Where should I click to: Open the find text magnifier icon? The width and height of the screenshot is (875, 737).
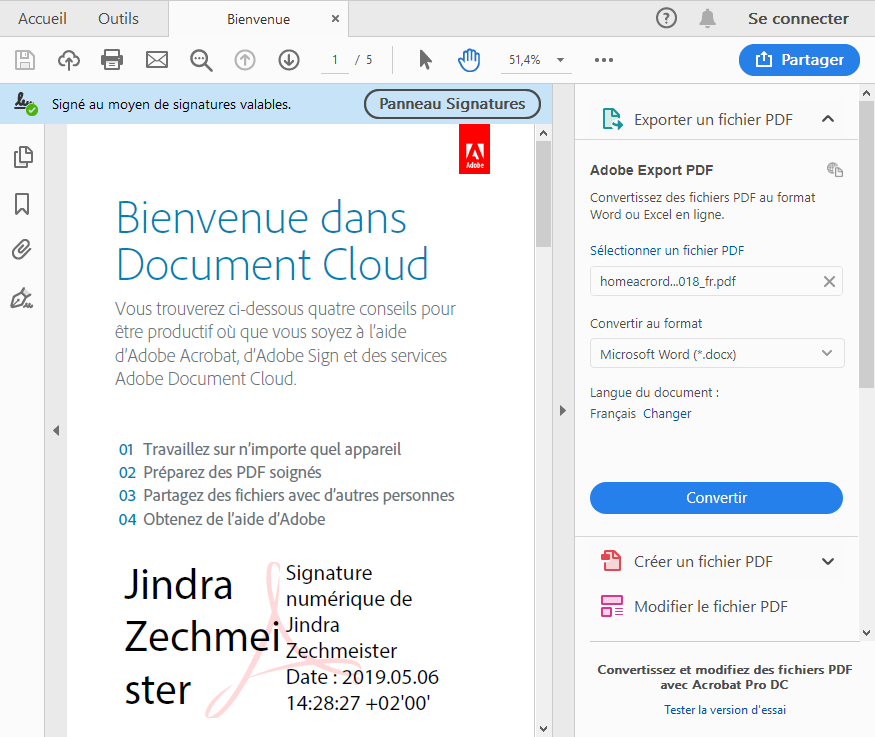[x=201, y=60]
